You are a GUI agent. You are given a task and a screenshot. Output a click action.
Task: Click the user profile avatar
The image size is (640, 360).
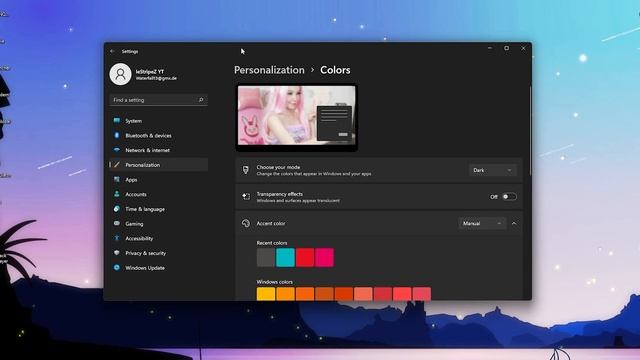[x=120, y=74]
